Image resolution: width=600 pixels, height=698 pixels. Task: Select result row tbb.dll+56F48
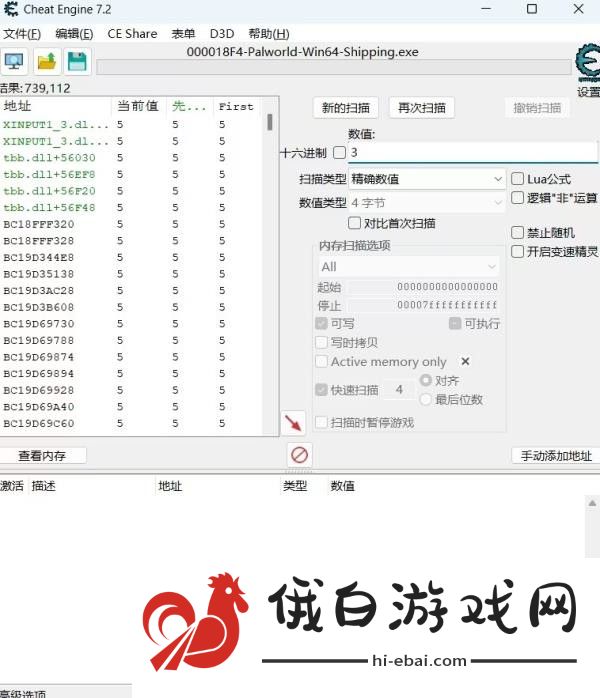(x=132, y=207)
